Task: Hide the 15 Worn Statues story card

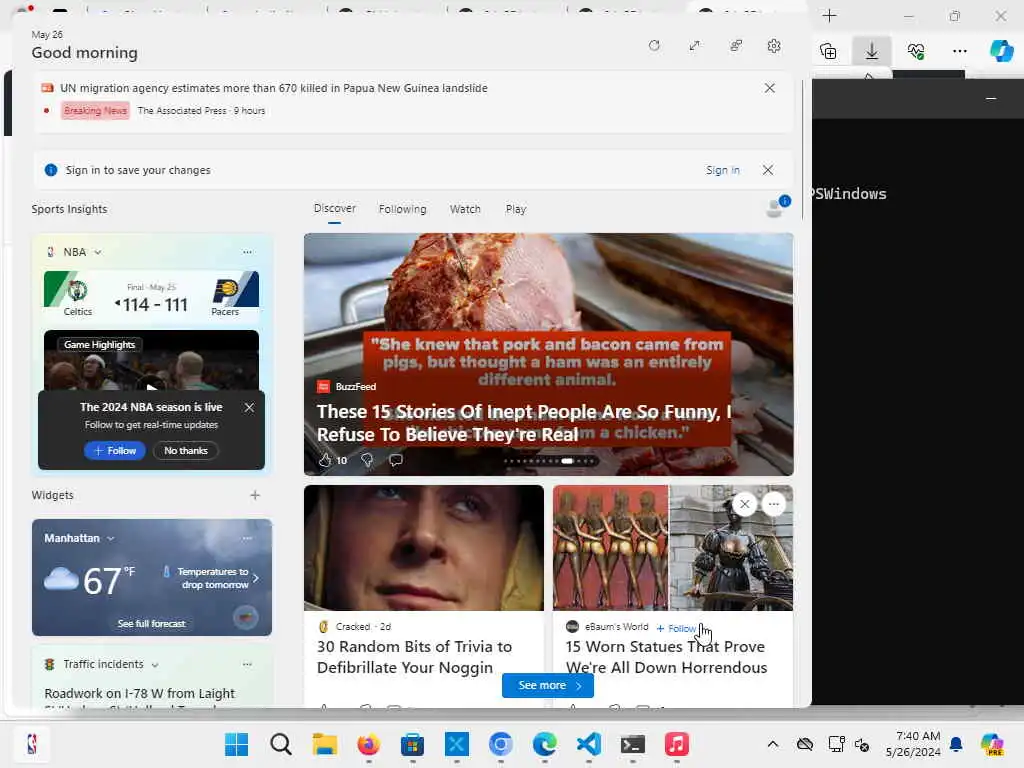Action: [x=744, y=504]
